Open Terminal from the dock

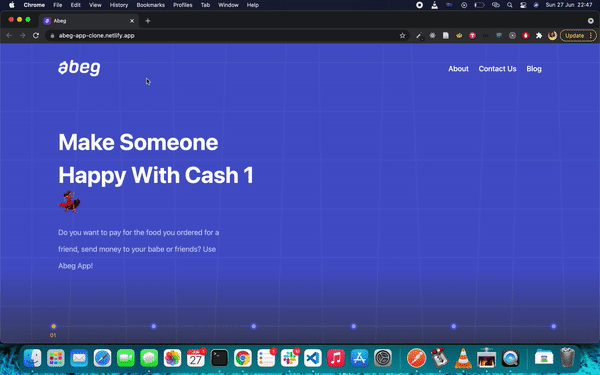click(219, 359)
